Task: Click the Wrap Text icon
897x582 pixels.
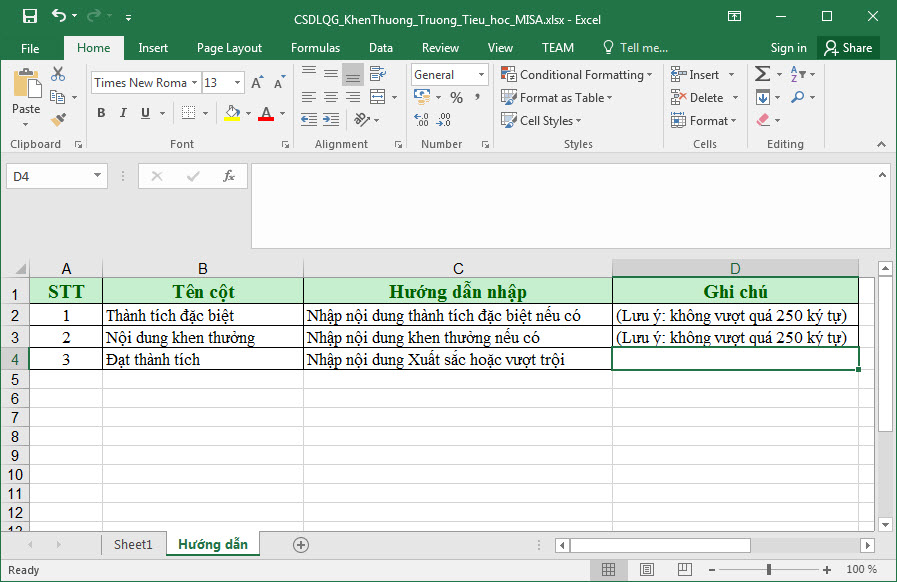Action: tap(376, 74)
